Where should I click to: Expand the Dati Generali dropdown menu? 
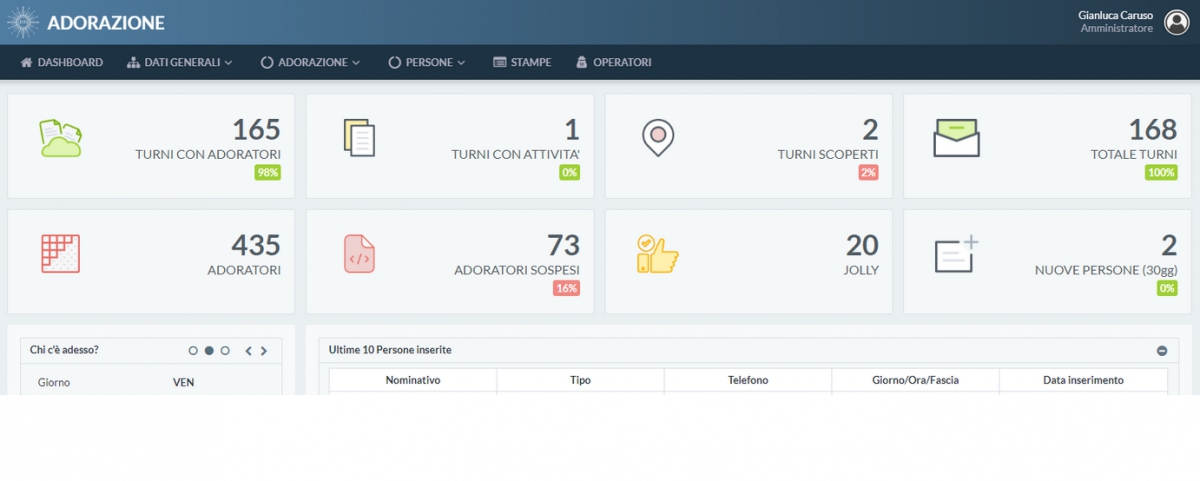[x=180, y=62]
